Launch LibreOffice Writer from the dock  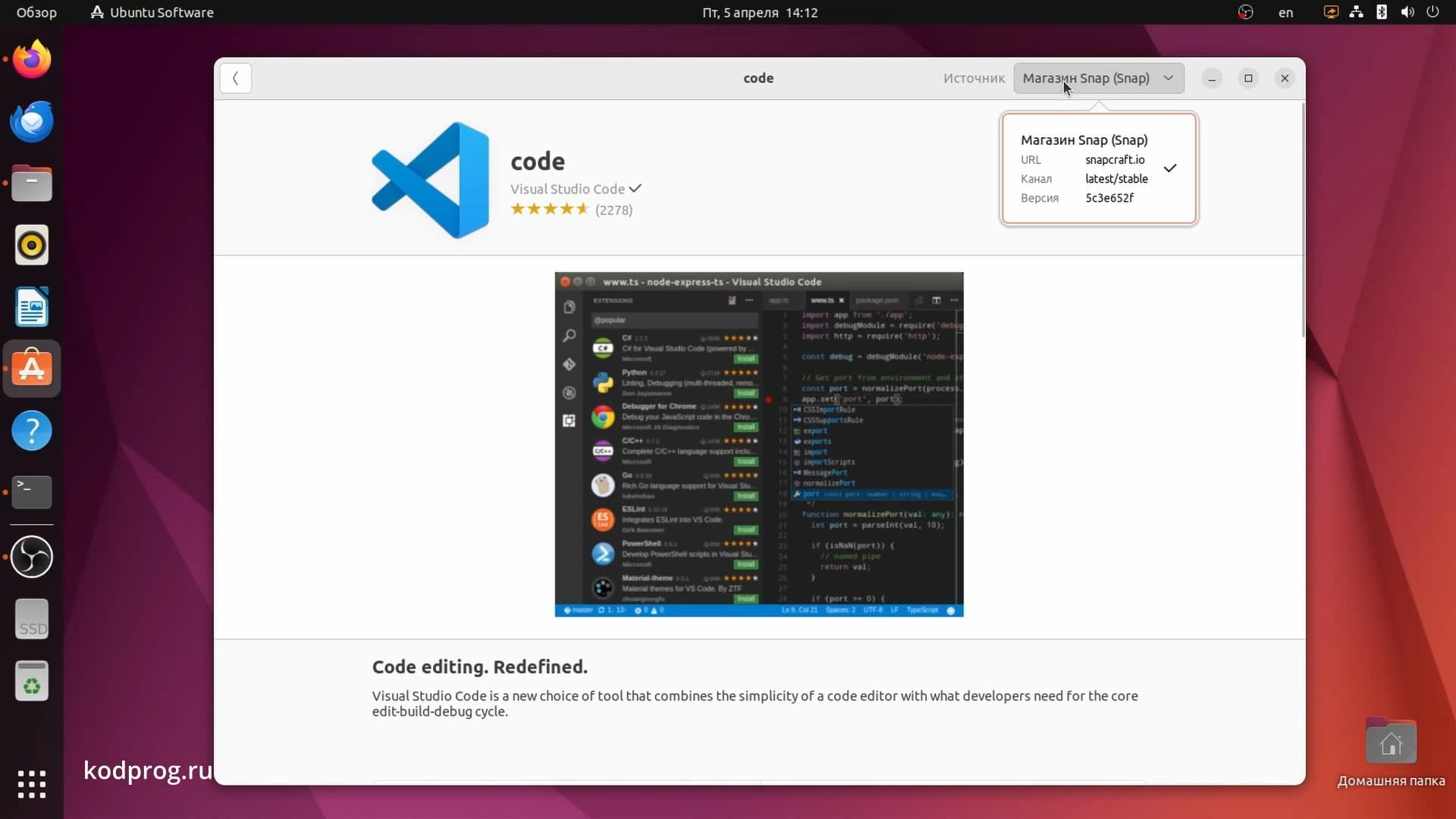[32, 307]
